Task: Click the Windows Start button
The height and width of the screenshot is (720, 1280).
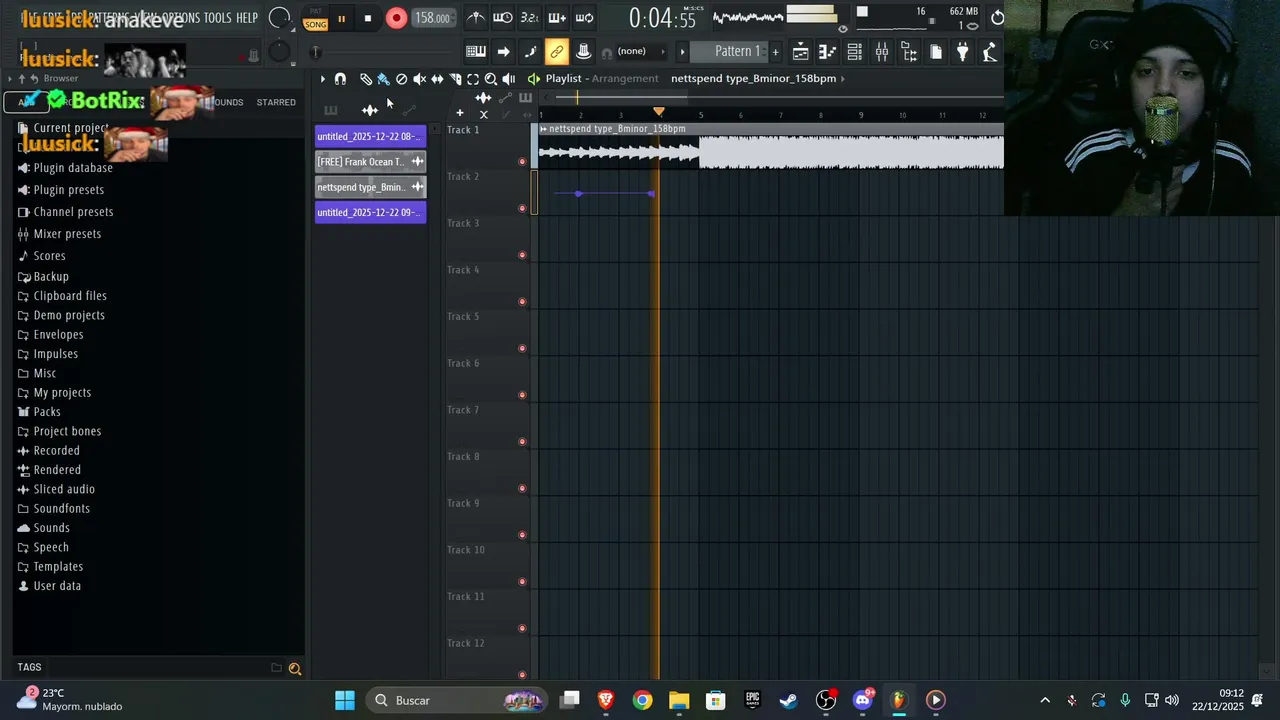Action: click(345, 700)
